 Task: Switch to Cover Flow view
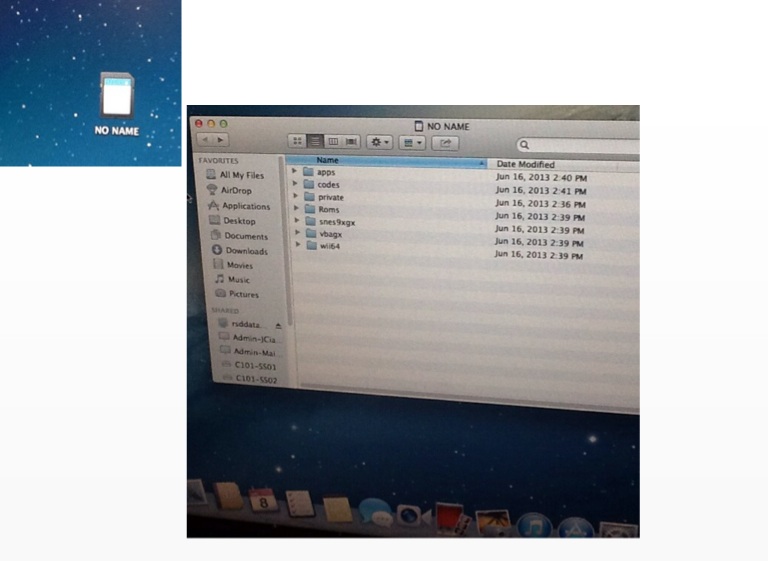[x=351, y=142]
